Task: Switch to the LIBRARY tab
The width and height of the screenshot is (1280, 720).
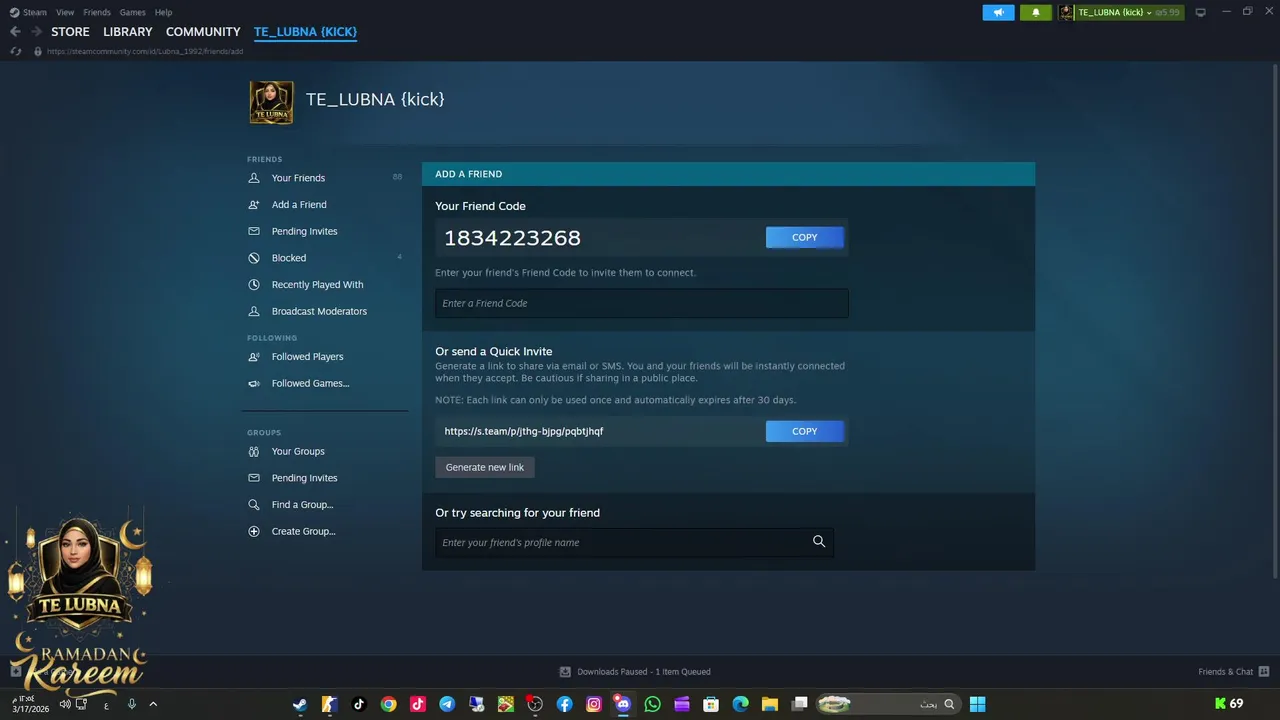Action: coord(128,32)
